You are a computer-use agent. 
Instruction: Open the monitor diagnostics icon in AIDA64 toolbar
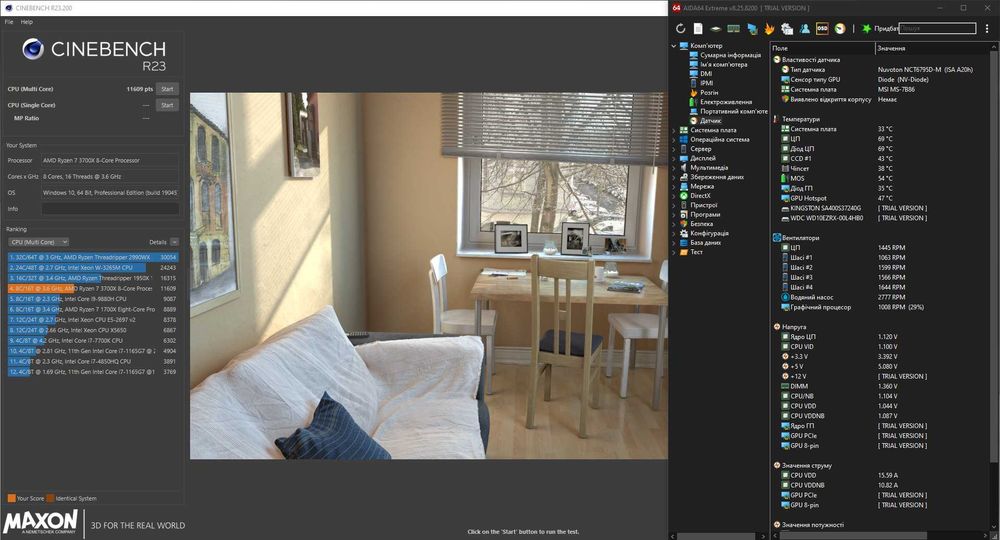(x=752, y=29)
